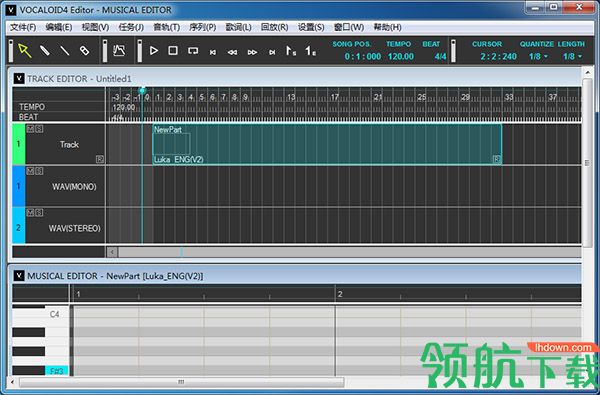Click the TEMPO row value 120.00
The image size is (600, 395).
(x=124, y=108)
